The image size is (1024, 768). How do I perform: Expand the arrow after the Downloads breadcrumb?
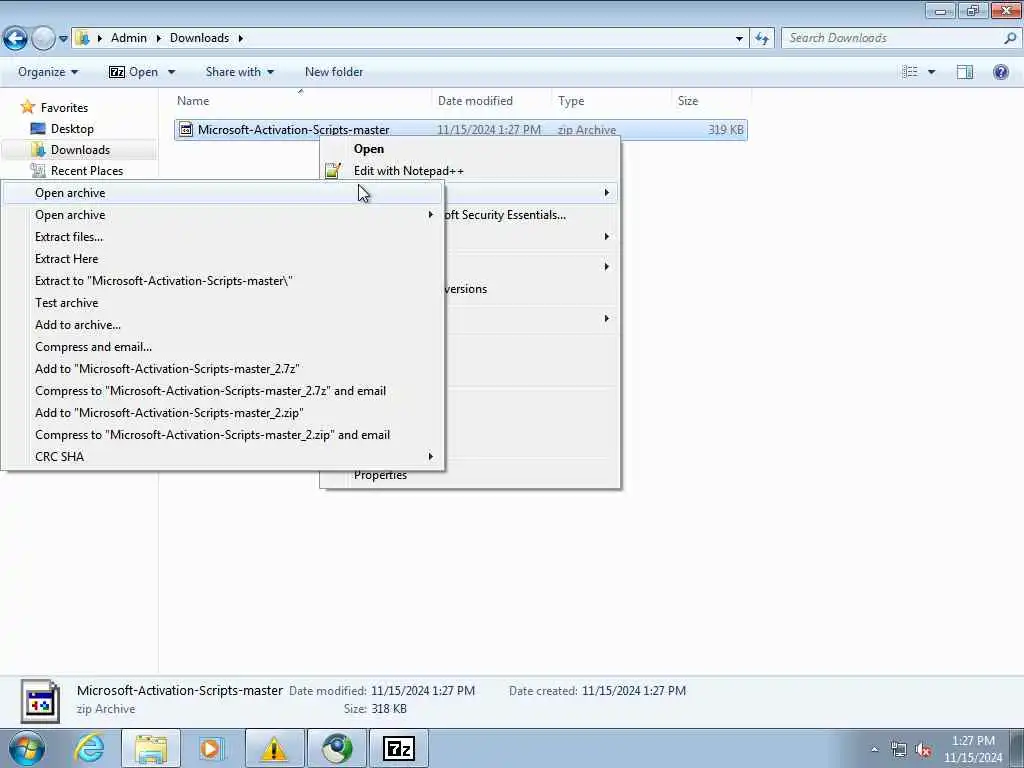click(240, 38)
